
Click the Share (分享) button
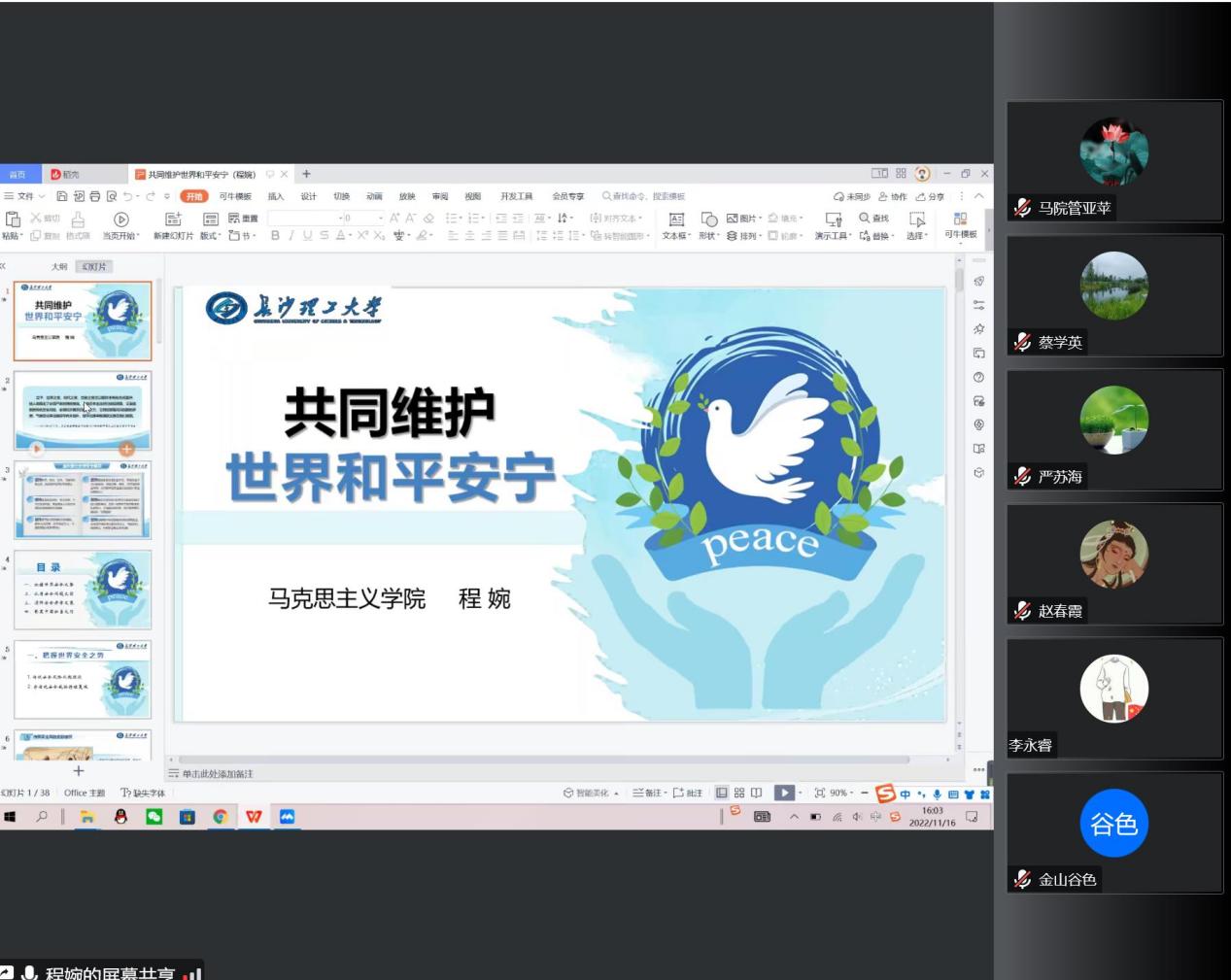[930, 196]
